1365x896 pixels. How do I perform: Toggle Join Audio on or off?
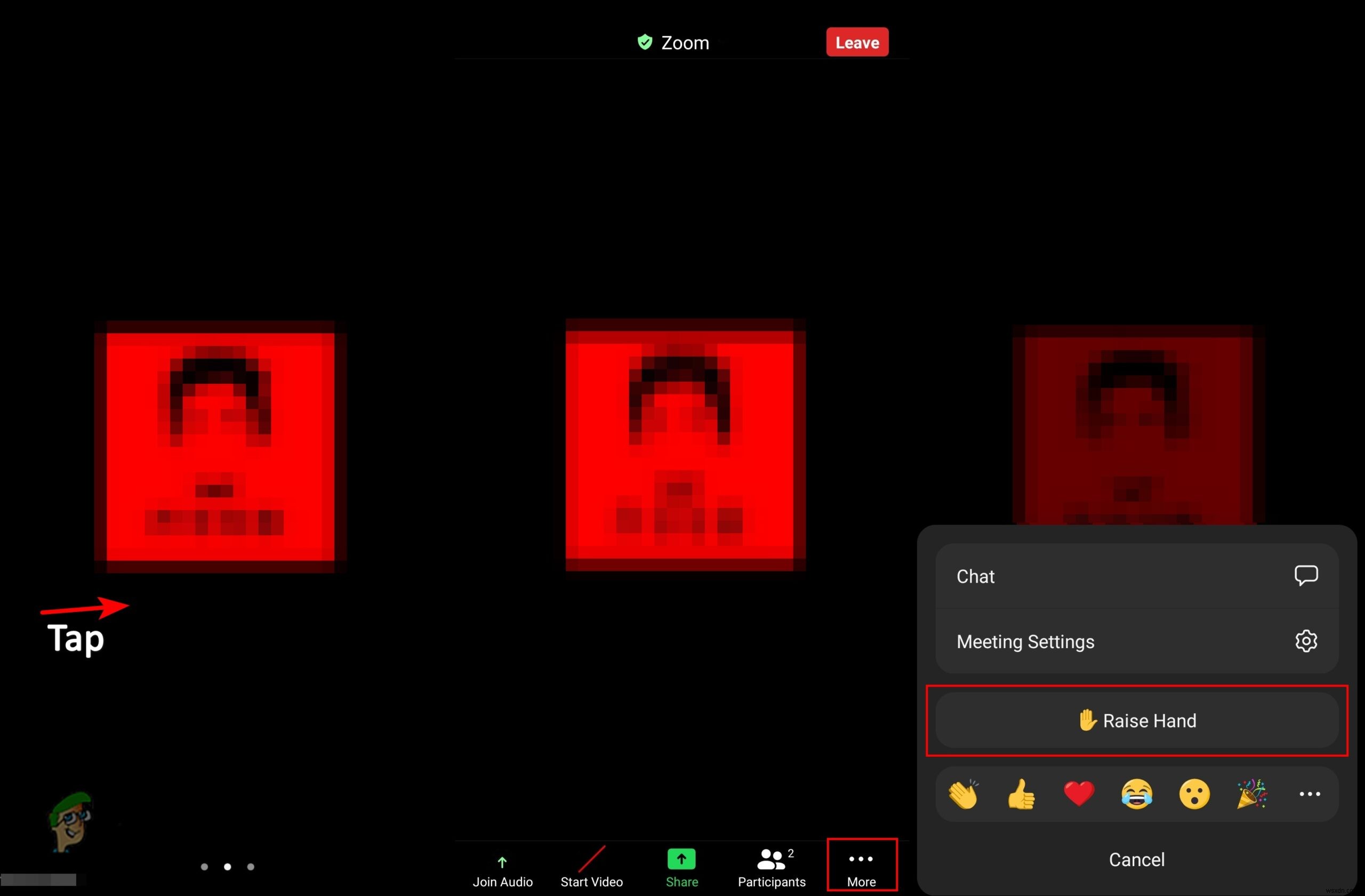pyautogui.click(x=502, y=868)
